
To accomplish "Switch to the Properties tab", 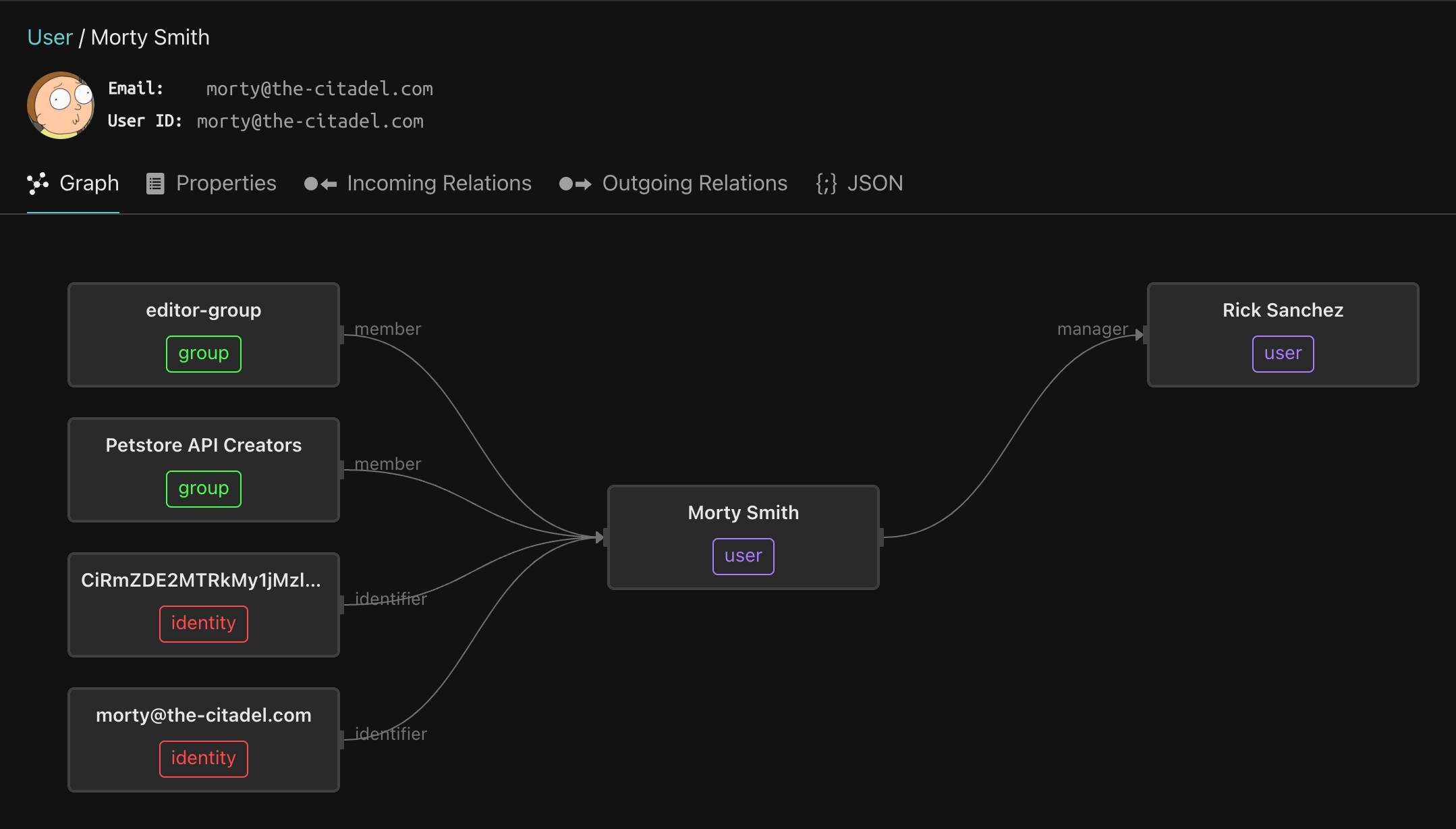I will tap(213, 183).
